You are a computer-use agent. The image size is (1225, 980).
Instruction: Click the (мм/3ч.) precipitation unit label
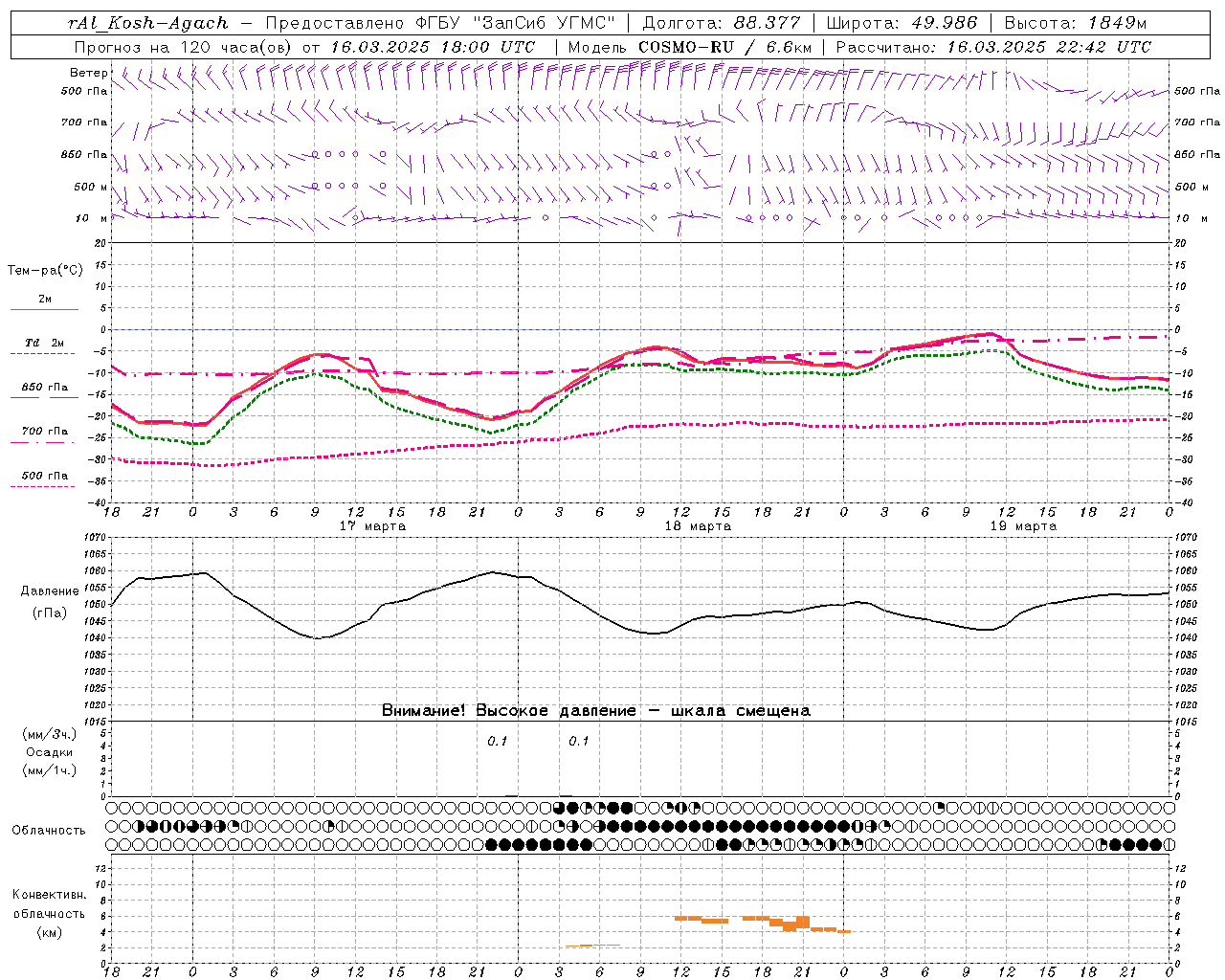point(50,734)
